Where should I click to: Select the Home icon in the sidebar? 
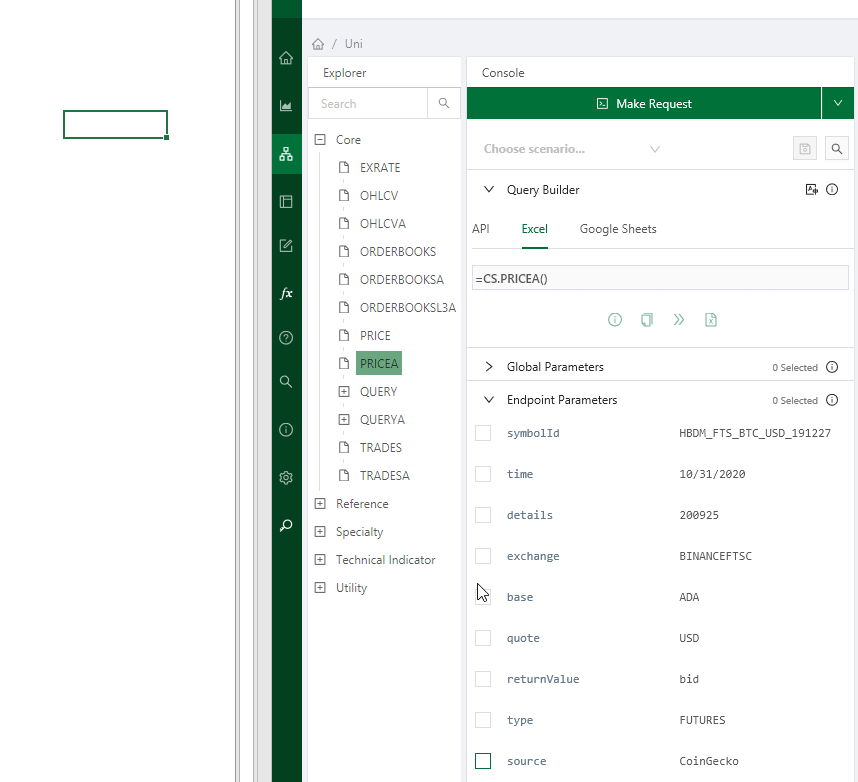(x=286, y=57)
